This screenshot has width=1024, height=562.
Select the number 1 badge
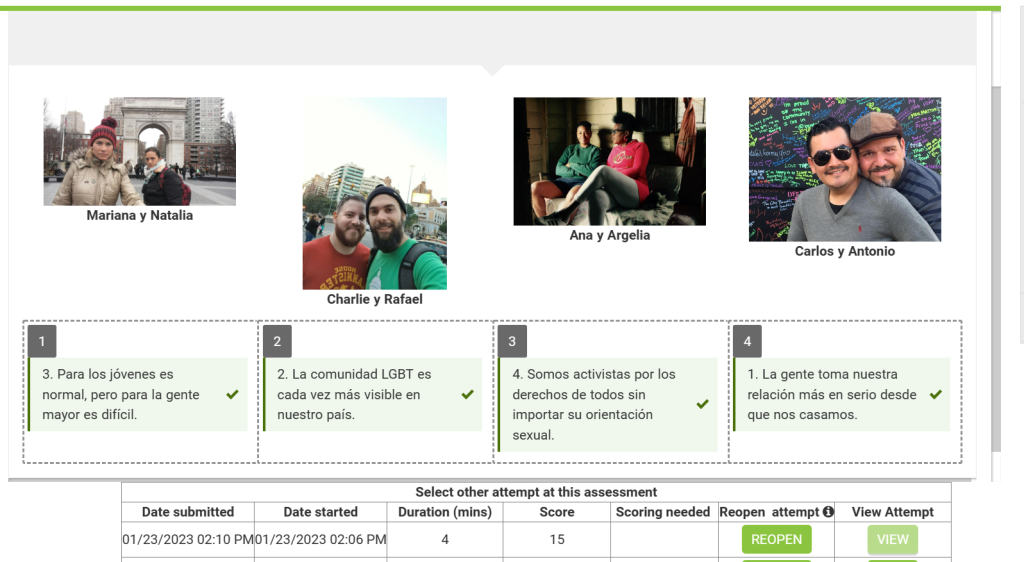click(x=42, y=341)
